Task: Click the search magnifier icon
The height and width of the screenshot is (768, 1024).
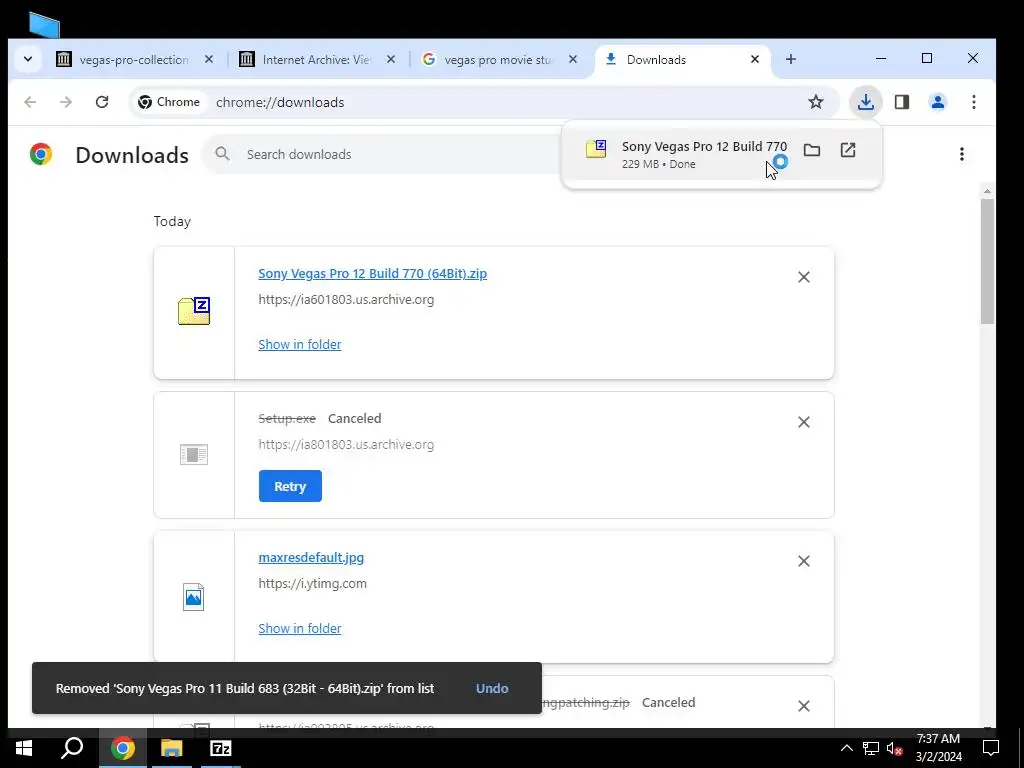Action: pos(223,154)
